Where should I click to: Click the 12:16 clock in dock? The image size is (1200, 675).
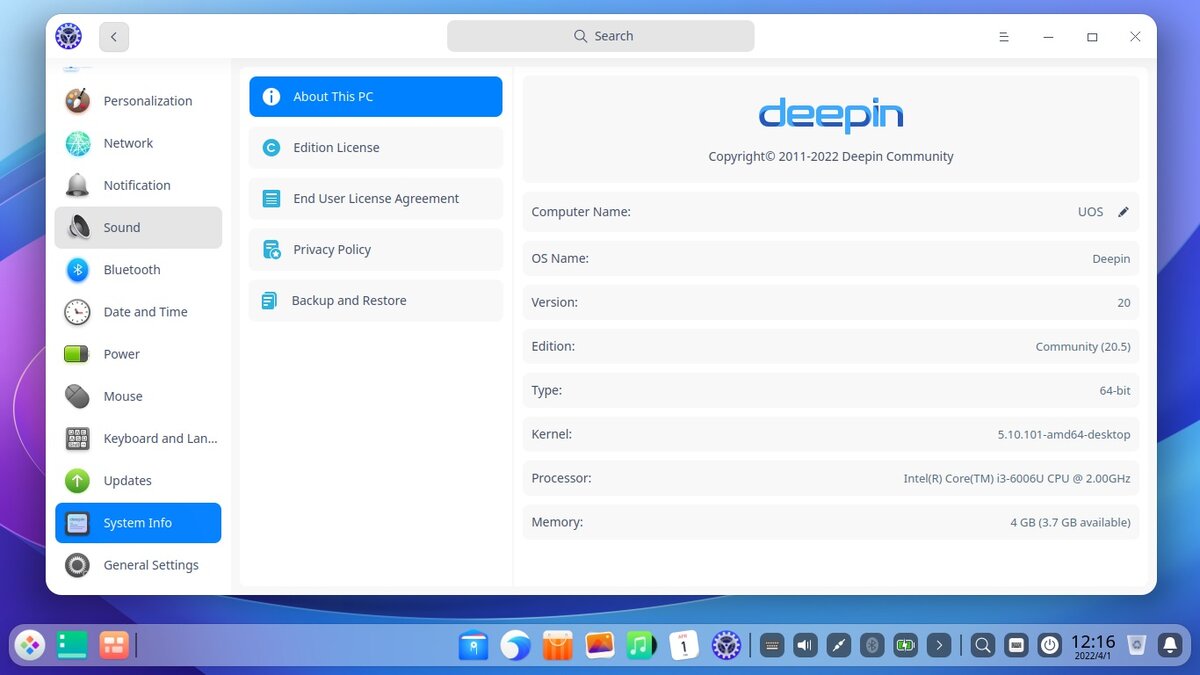(x=1093, y=646)
